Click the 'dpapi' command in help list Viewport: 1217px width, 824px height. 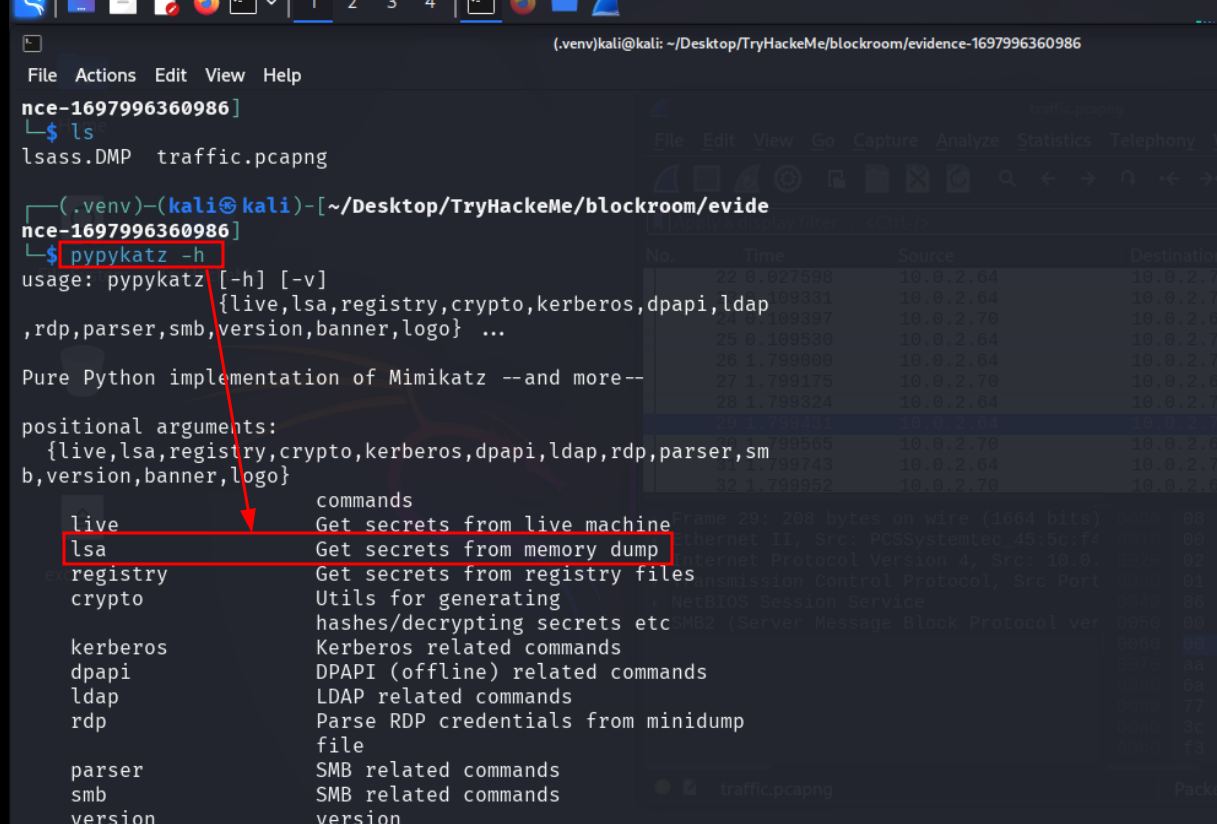point(100,672)
